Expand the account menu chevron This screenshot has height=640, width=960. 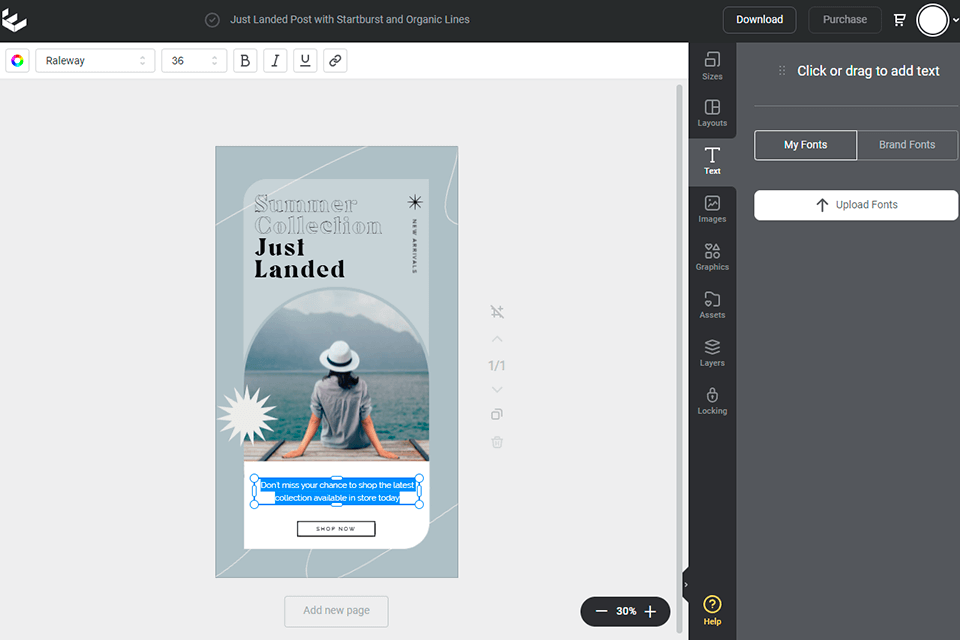click(954, 19)
